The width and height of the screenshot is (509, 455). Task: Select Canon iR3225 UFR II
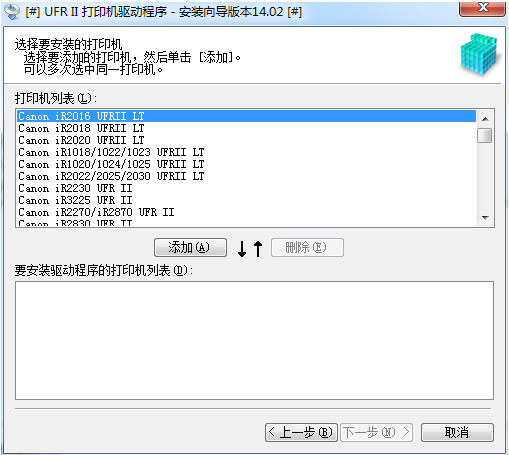246,200
